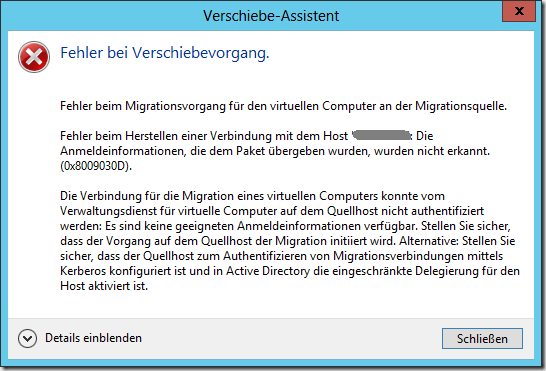Click the greyed-out redacted host name

pos(381,135)
